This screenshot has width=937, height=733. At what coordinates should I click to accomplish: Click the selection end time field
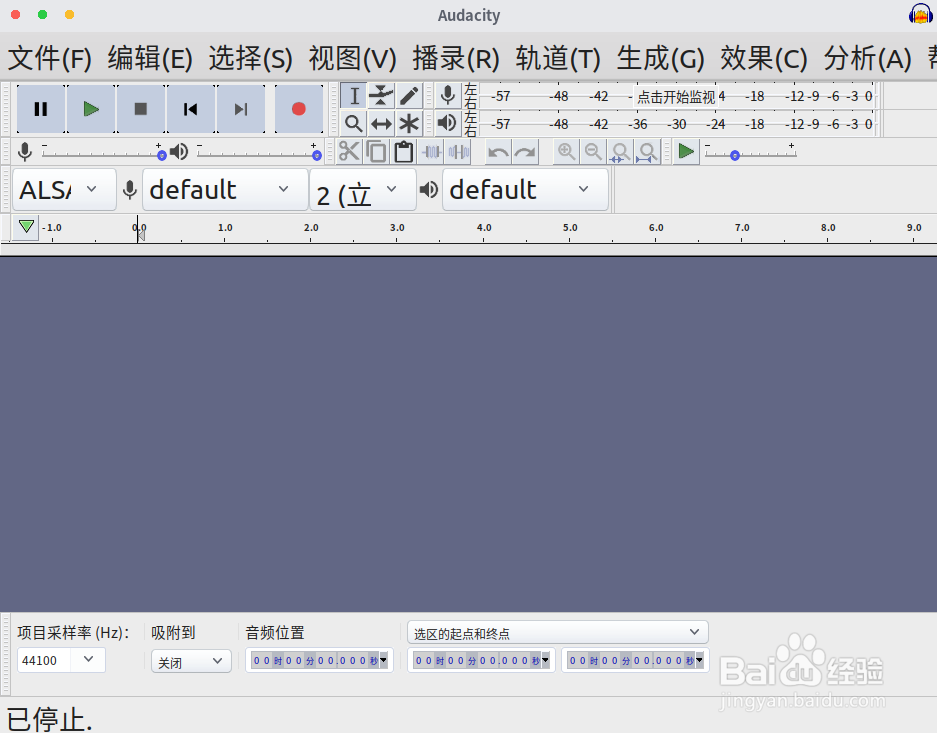pos(635,660)
